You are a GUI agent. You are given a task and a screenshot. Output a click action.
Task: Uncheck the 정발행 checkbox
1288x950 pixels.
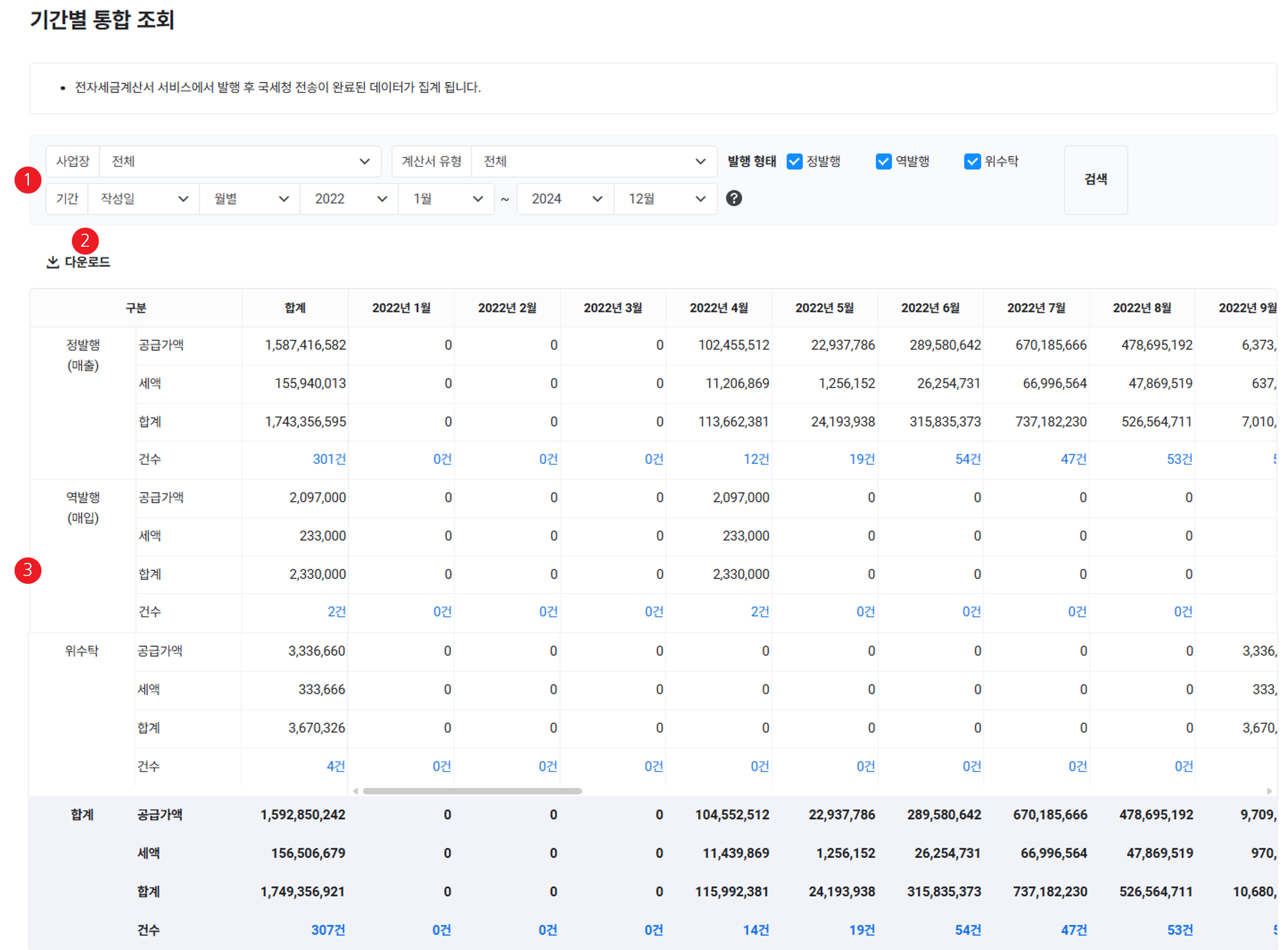pyautogui.click(x=794, y=161)
